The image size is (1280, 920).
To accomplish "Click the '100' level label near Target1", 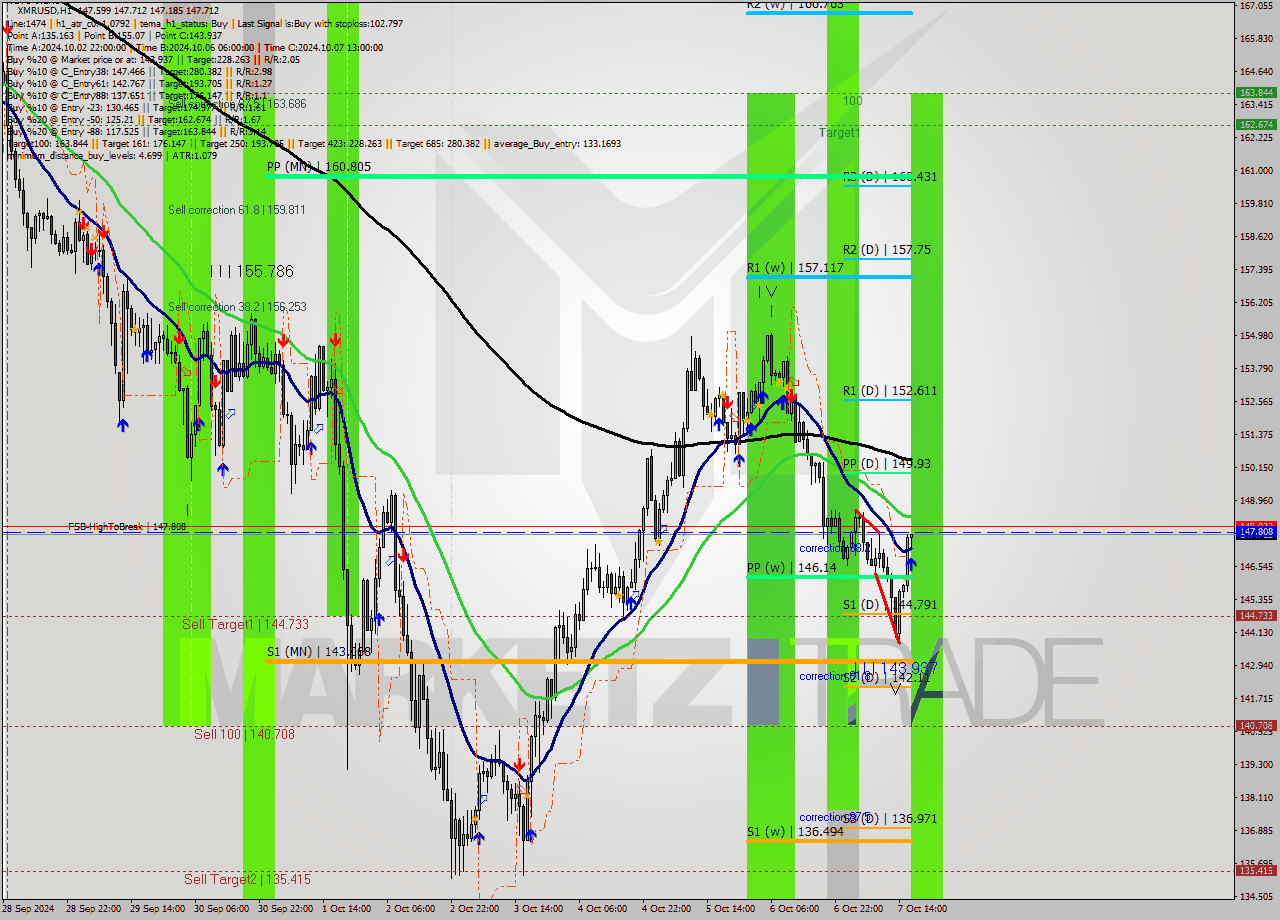I will click(852, 101).
